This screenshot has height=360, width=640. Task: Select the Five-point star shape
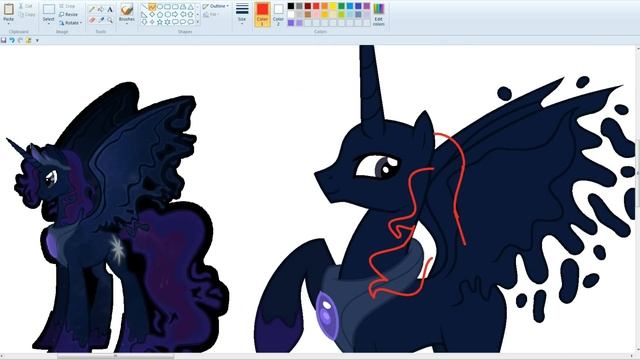(160, 22)
